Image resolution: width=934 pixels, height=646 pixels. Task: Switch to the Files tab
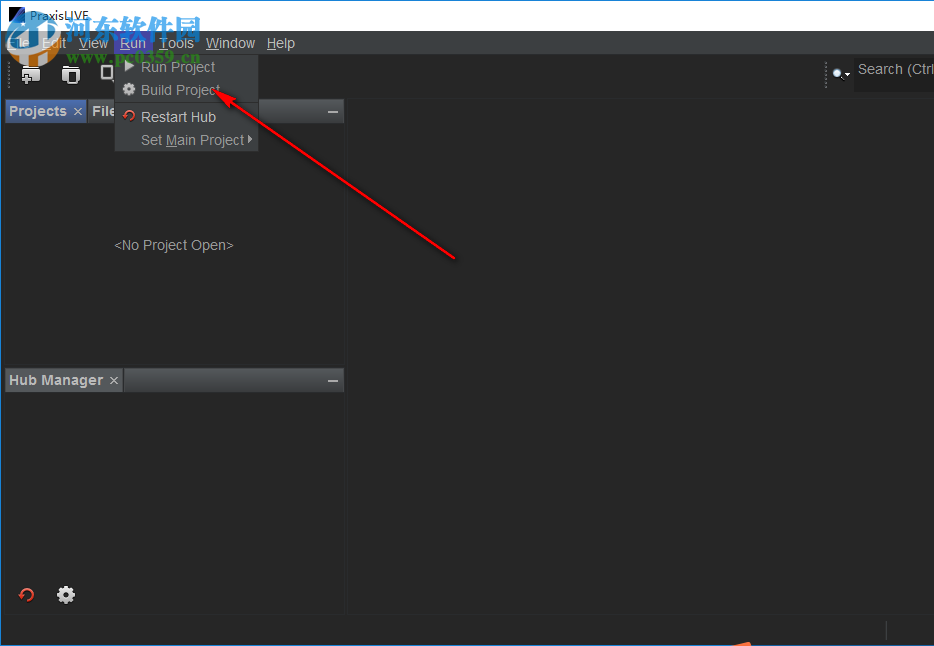pyautogui.click(x=102, y=111)
